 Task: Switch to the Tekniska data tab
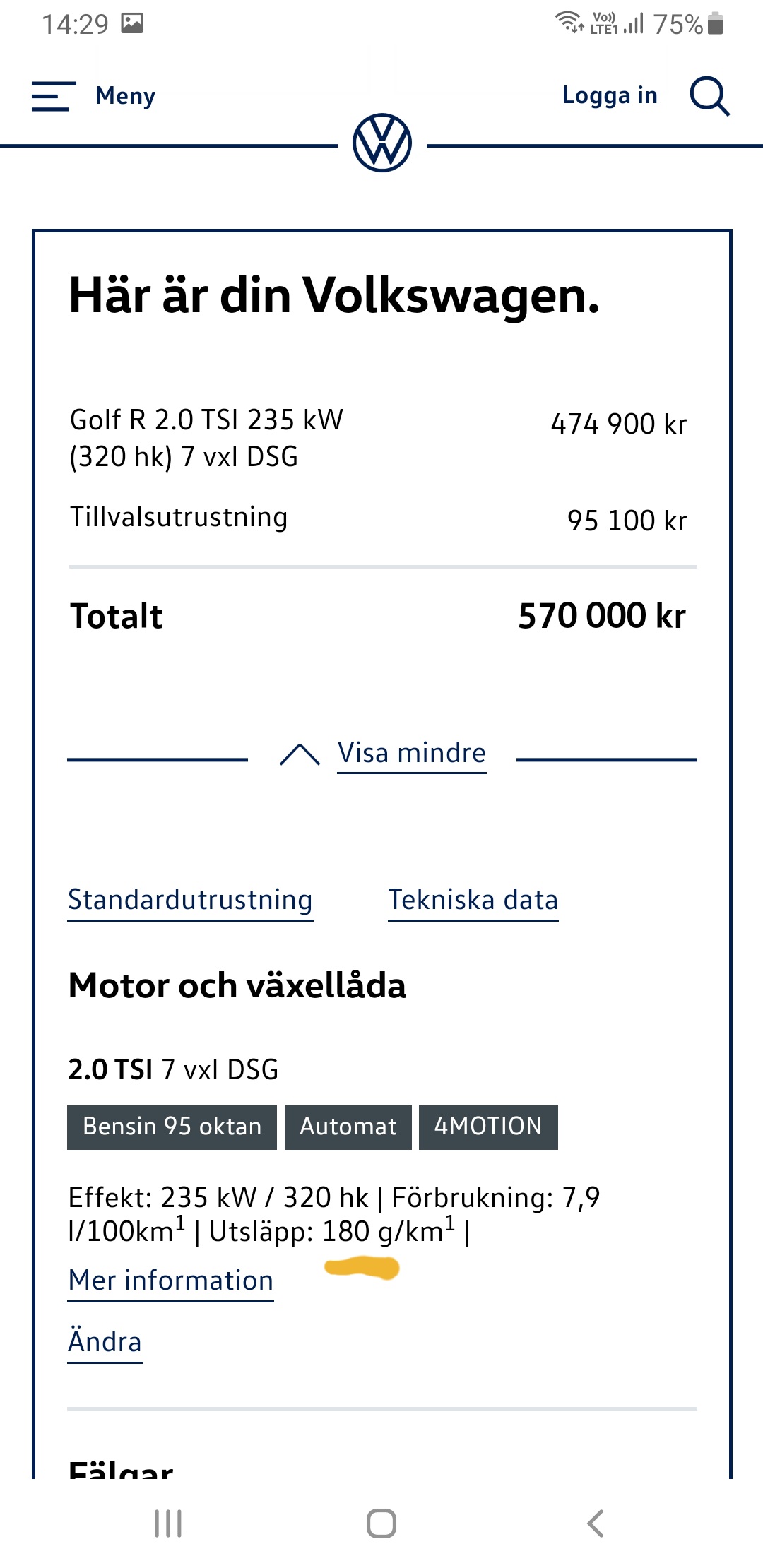473,901
